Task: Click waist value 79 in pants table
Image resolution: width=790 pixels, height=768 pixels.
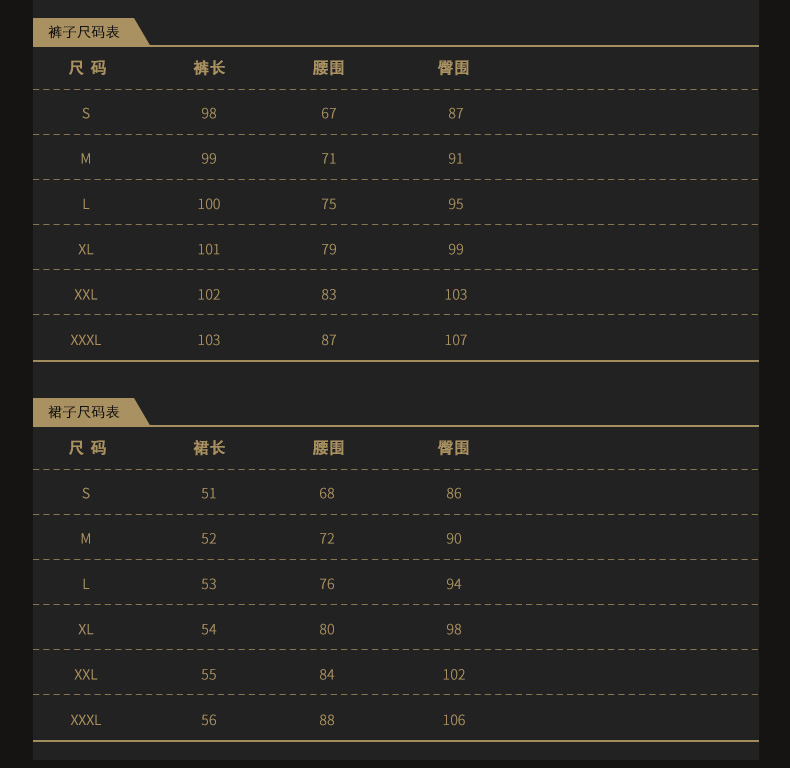Action: 329,249
